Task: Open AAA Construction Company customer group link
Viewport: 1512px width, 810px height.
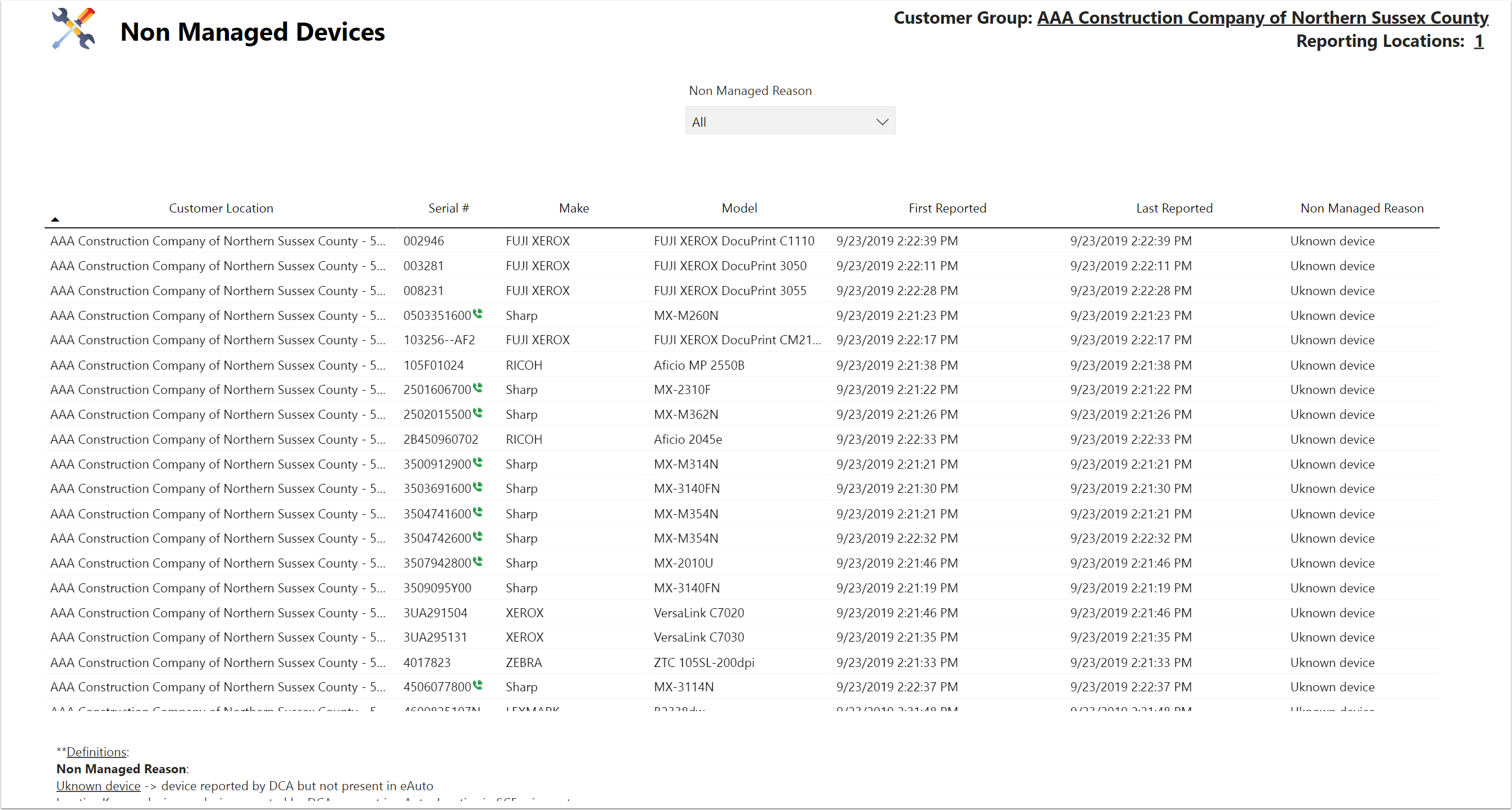Action: (1263, 18)
